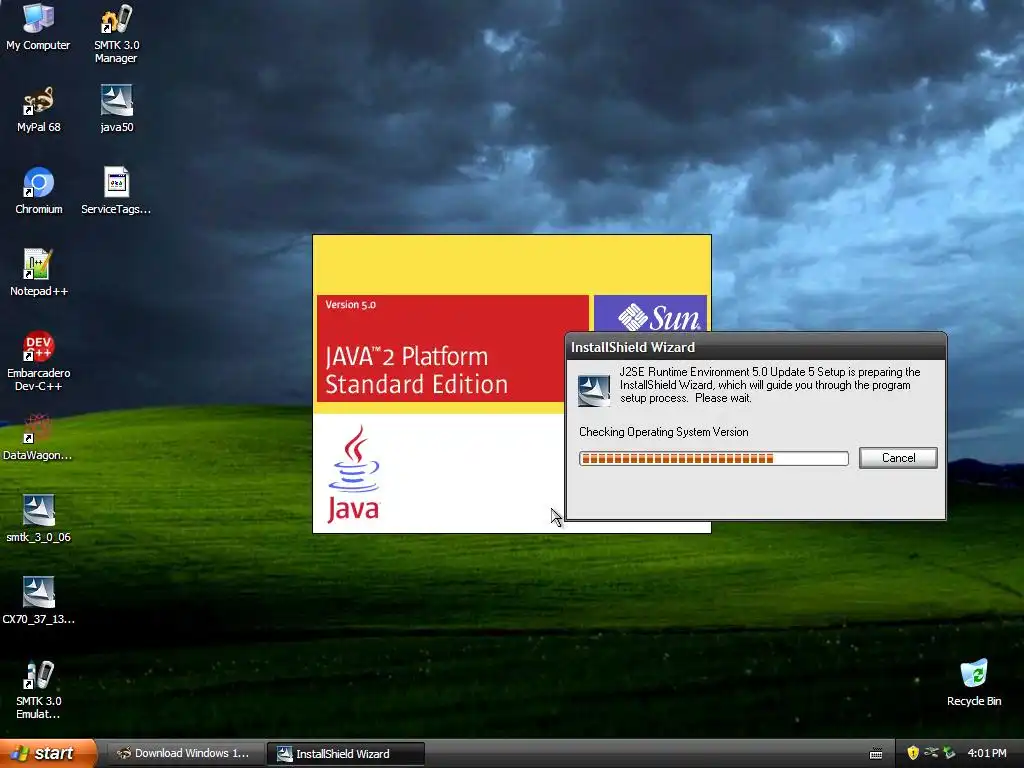This screenshot has height=768, width=1024.
Task: Select the Embarcadero Dev-C++ shortcut
Action: (x=39, y=361)
